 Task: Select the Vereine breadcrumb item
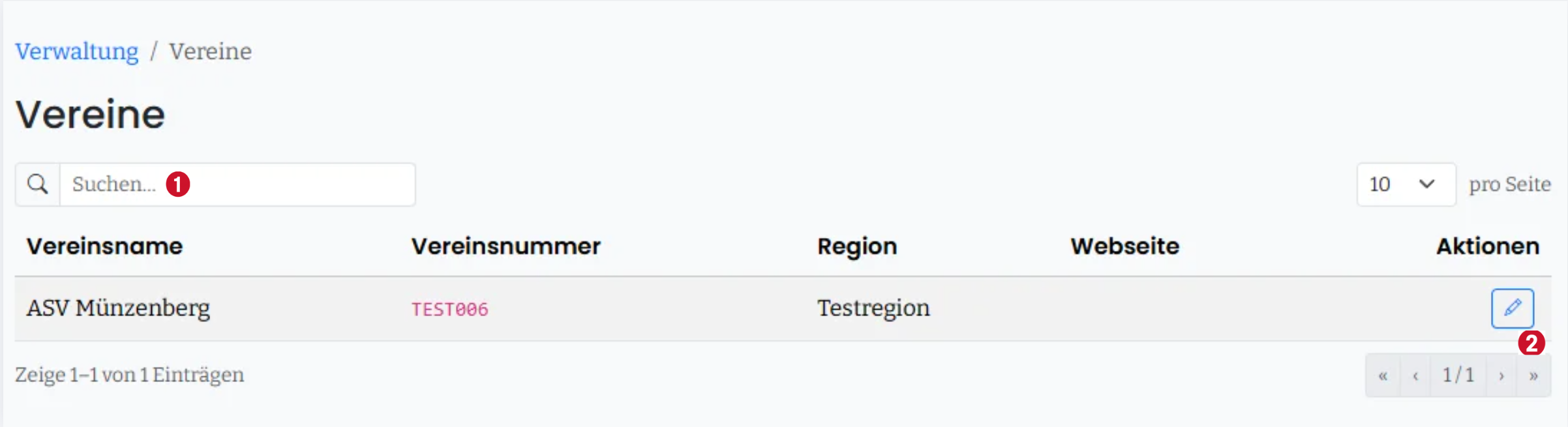(x=210, y=52)
